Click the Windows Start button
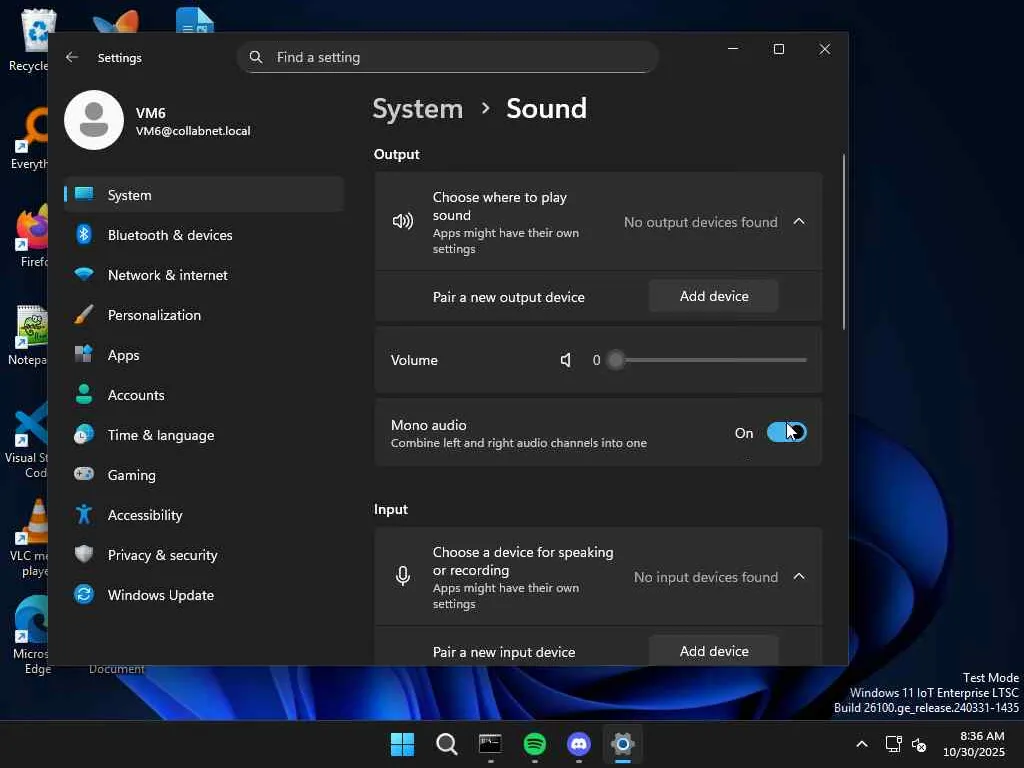 point(402,744)
